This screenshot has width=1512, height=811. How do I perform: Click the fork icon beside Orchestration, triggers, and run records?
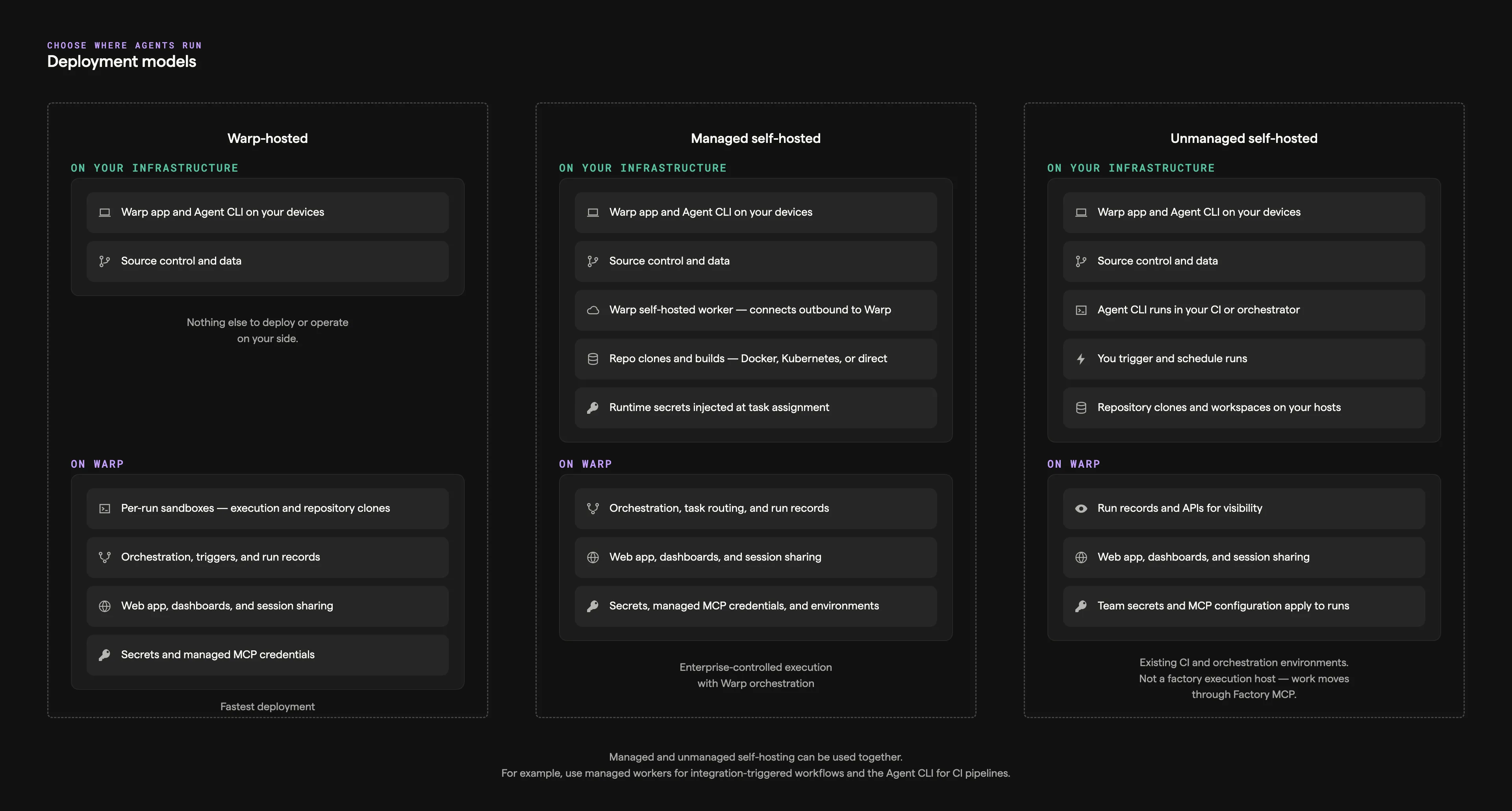104,557
